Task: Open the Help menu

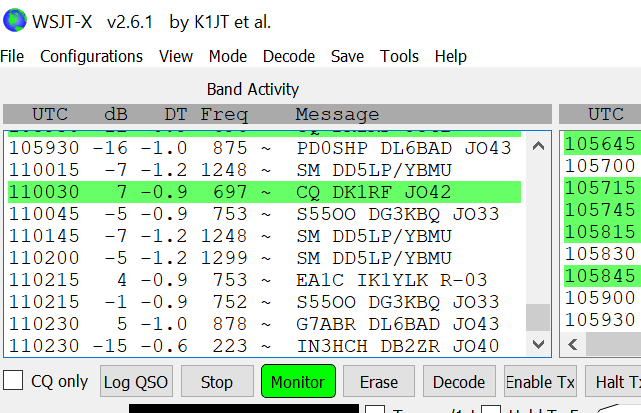Action: coord(450,56)
